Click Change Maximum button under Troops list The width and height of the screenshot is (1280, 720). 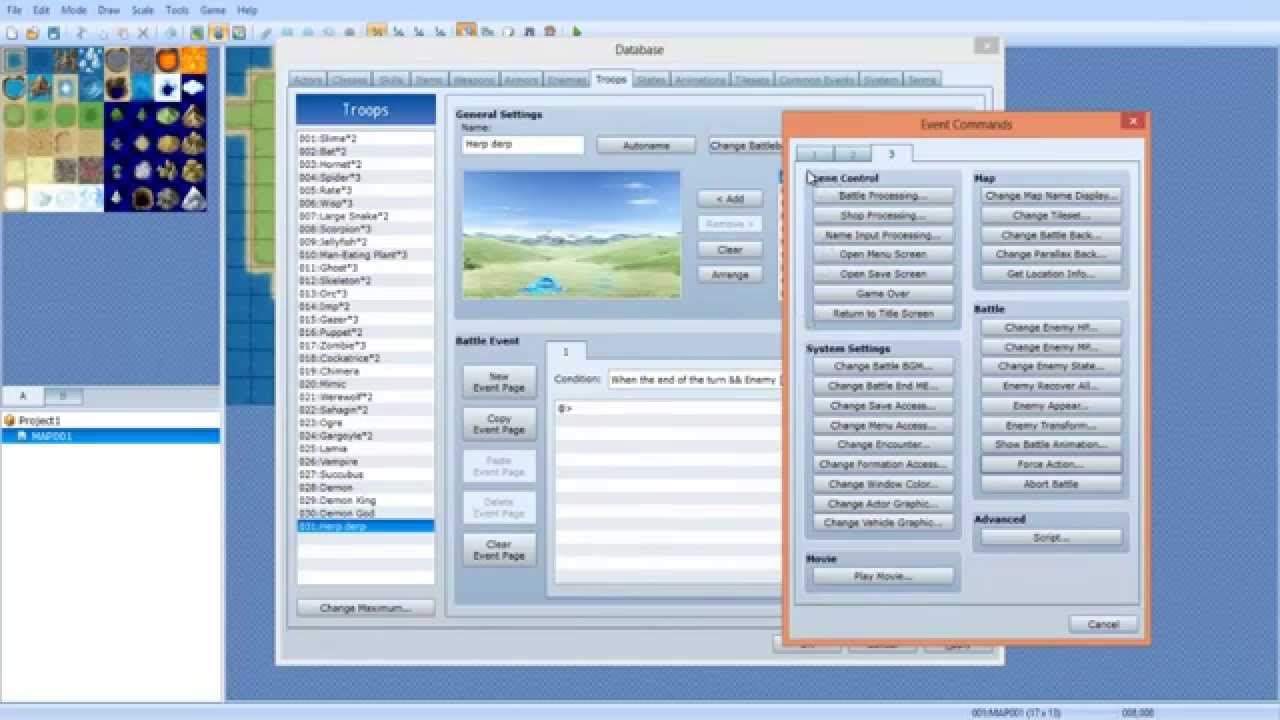click(365, 608)
